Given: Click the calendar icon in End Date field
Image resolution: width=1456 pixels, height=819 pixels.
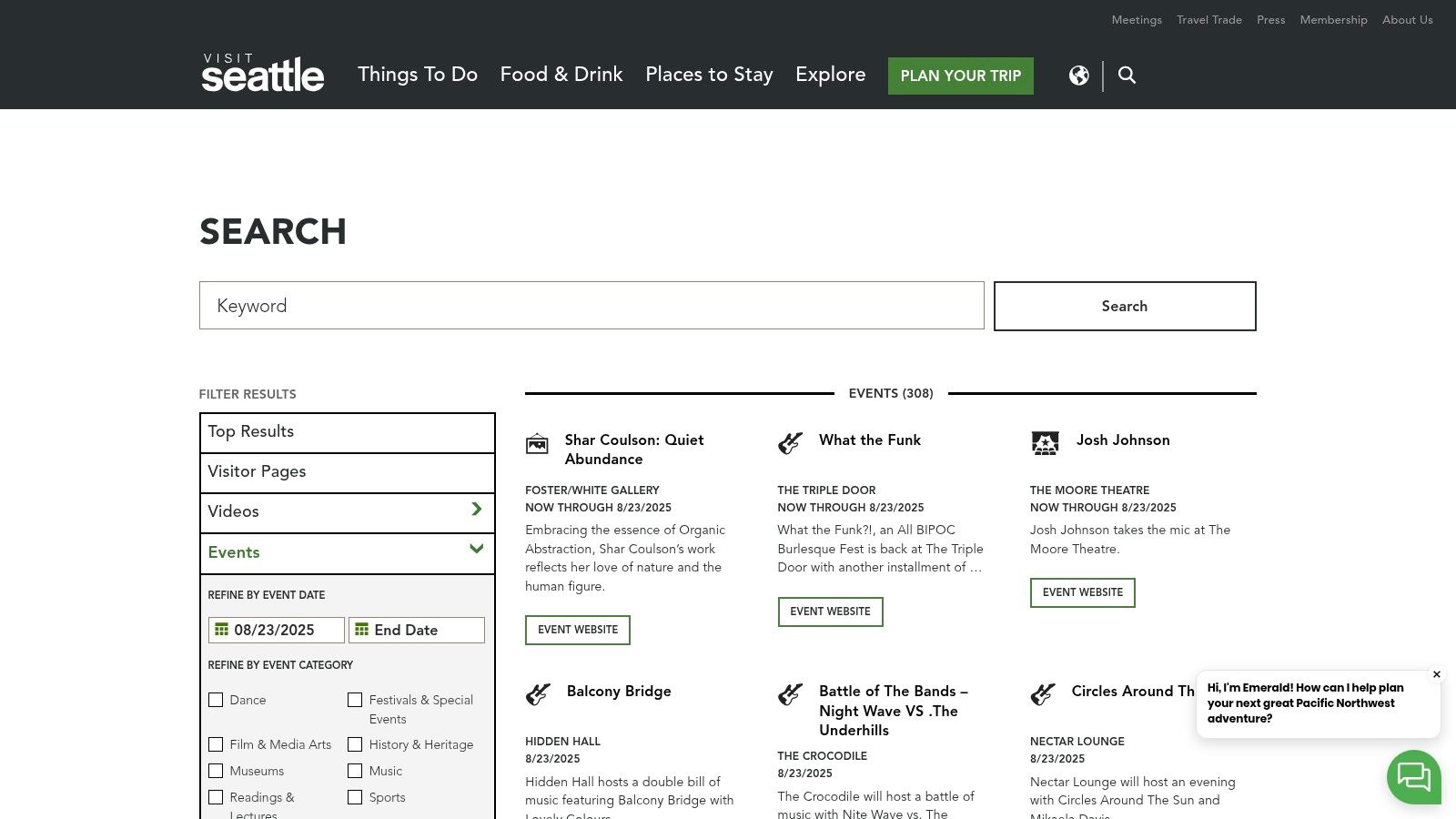Looking at the screenshot, I should pos(361,630).
